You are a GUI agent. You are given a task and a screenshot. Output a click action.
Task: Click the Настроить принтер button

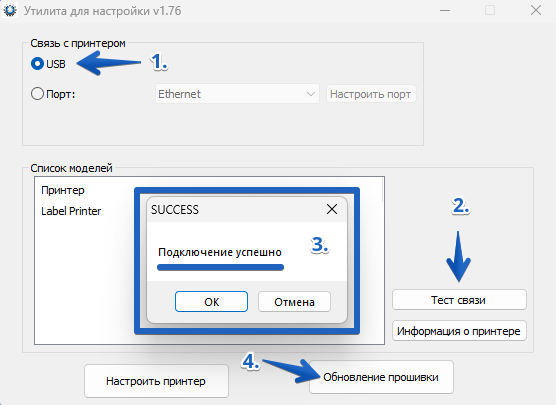coord(156,381)
